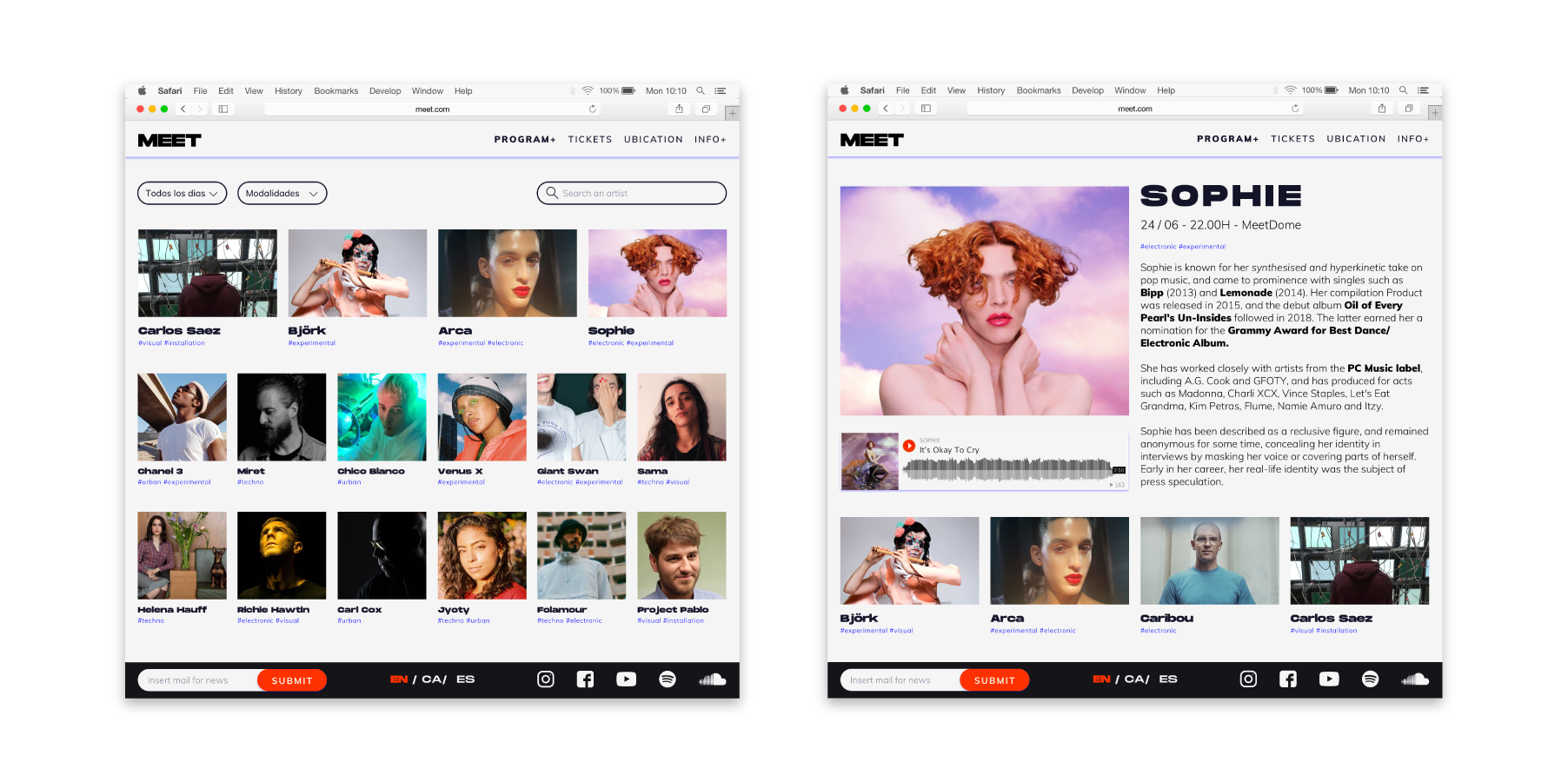This screenshot has width=1568, height=782.
Task: Click SUBMIT button in left window footer
Action: coord(292,680)
